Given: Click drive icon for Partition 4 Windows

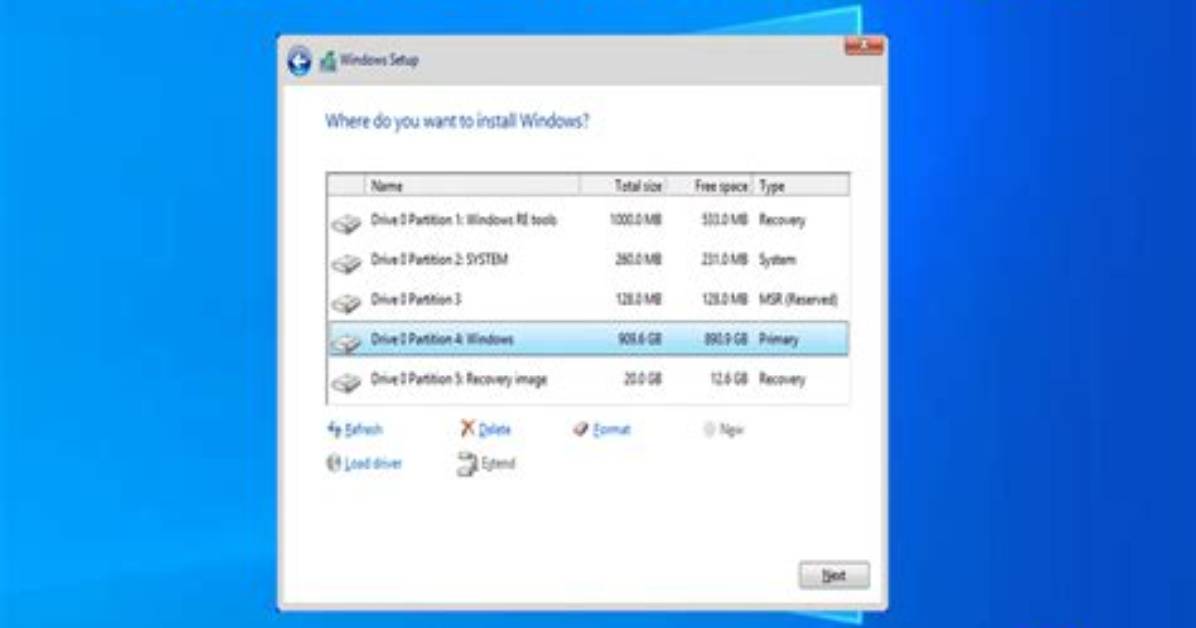Looking at the screenshot, I should point(346,343).
